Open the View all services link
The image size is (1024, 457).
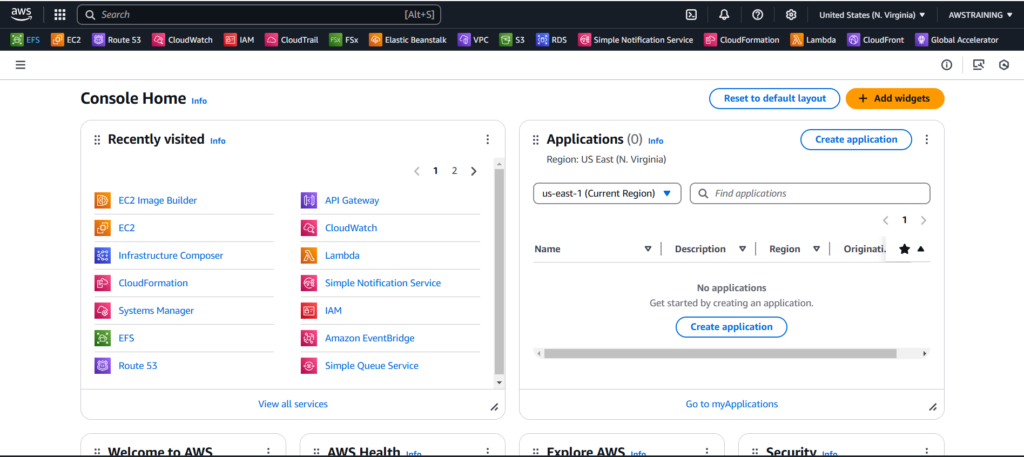293,404
